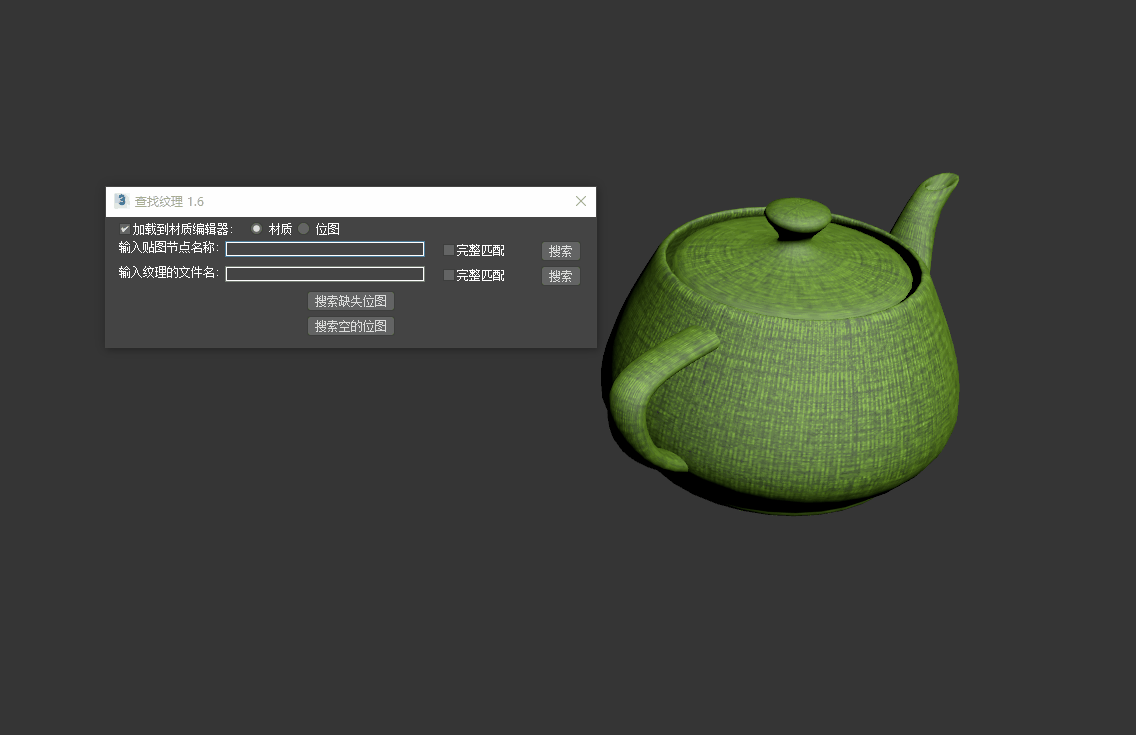The image size is (1136, 735).
Task: Click the 搜索缺失位图 button
Action: pos(351,301)
